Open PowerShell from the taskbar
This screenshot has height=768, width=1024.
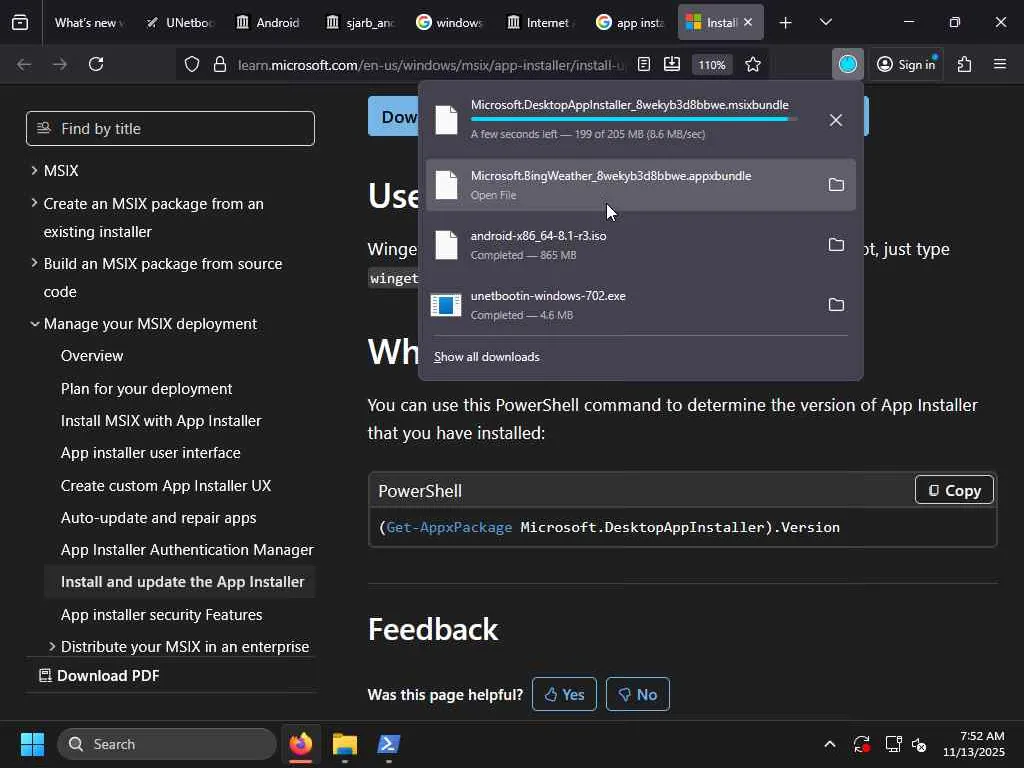(389, 744)
